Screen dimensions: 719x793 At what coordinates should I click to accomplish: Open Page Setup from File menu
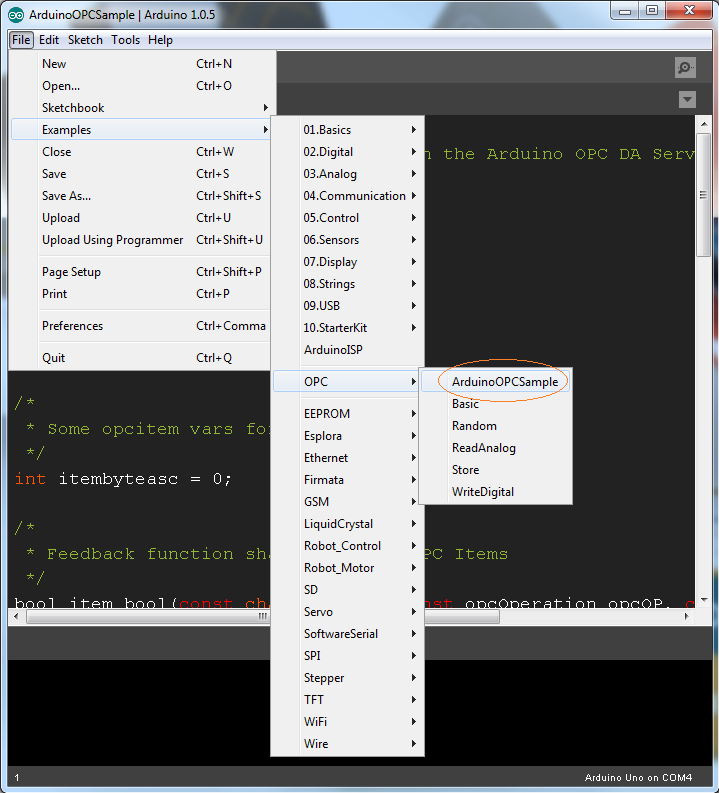pos(141,272)
